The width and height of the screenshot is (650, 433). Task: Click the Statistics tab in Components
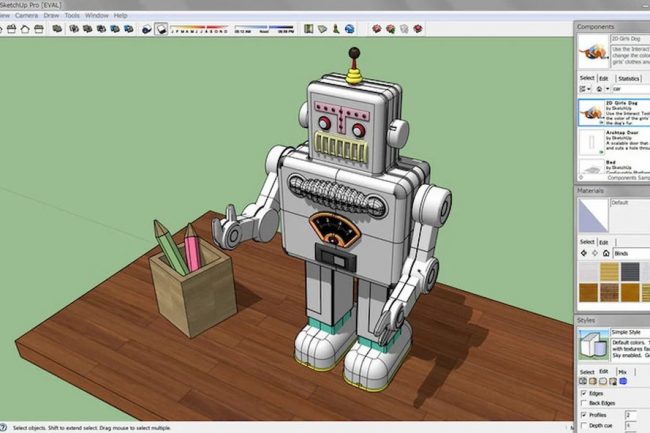[x=629, y=78]
